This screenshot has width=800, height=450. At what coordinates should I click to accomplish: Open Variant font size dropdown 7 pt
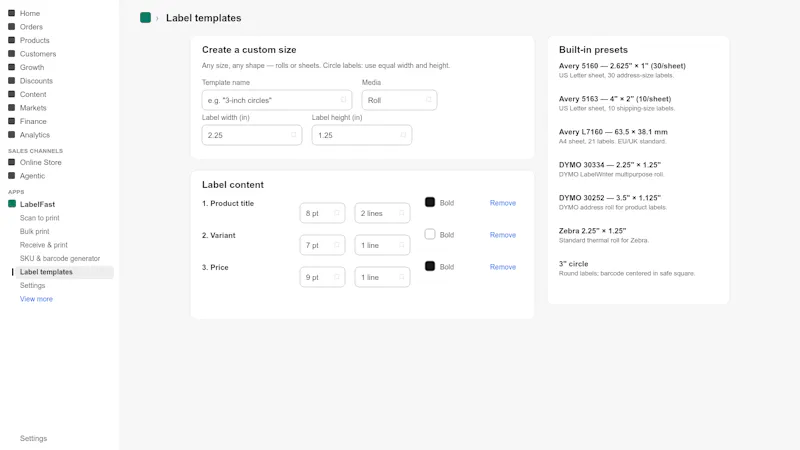pyautogui.click(x=322, y=245)
